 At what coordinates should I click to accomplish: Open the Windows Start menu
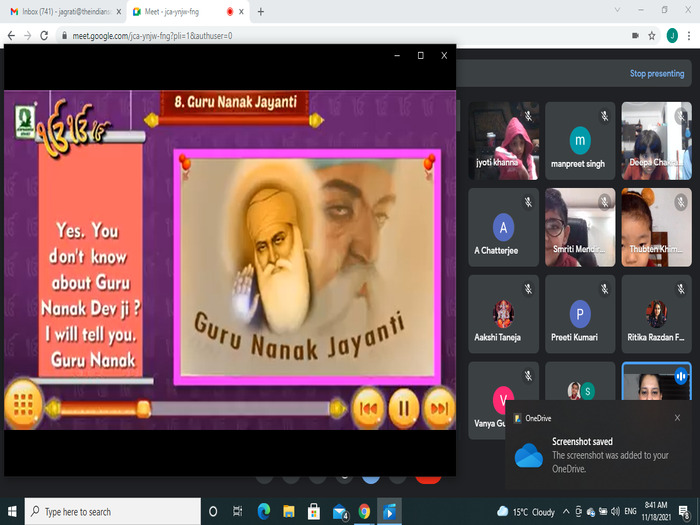pyautogui.click(x=12, y=512)
